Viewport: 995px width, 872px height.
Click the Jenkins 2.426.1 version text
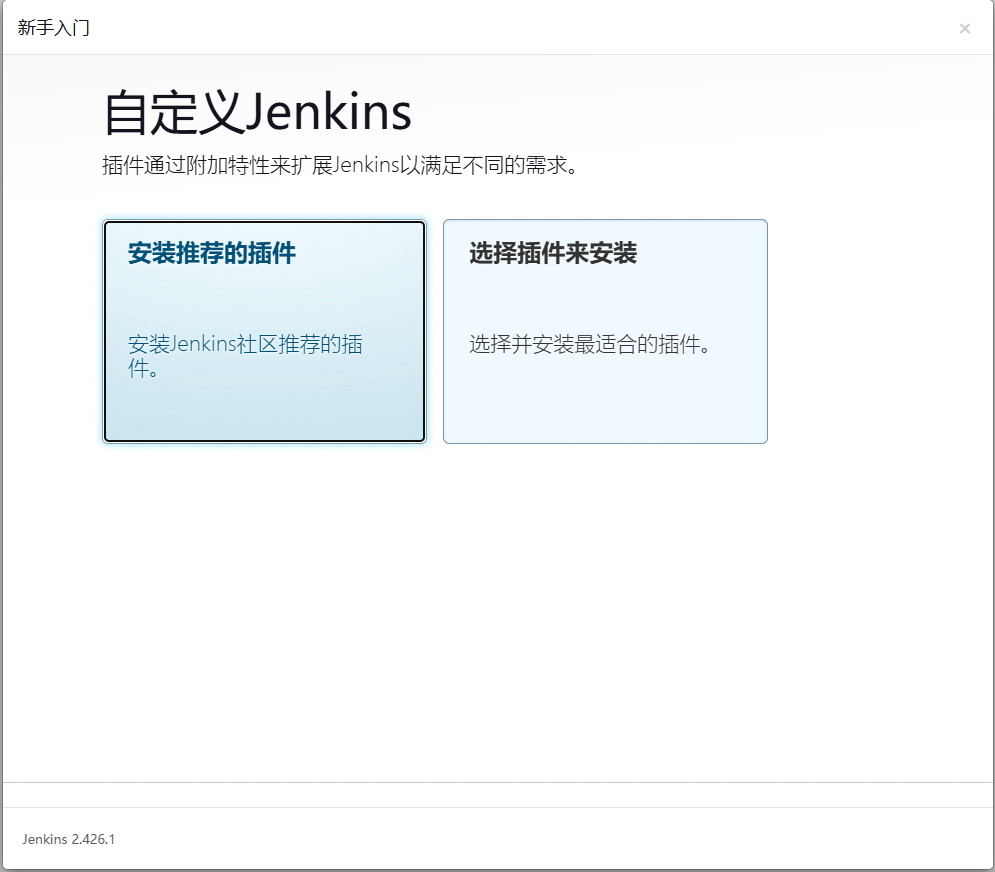coord(69,839)
